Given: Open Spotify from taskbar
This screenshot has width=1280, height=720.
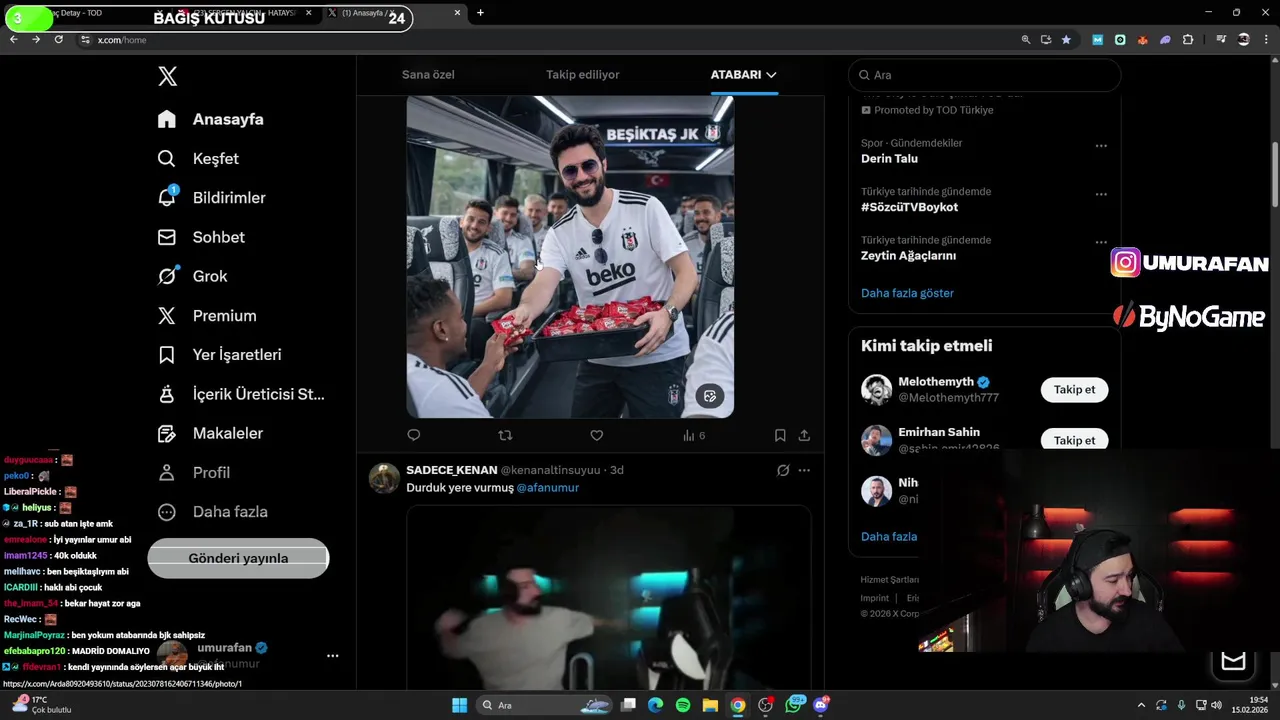Looking at the screenshot, I should point(682,705).
